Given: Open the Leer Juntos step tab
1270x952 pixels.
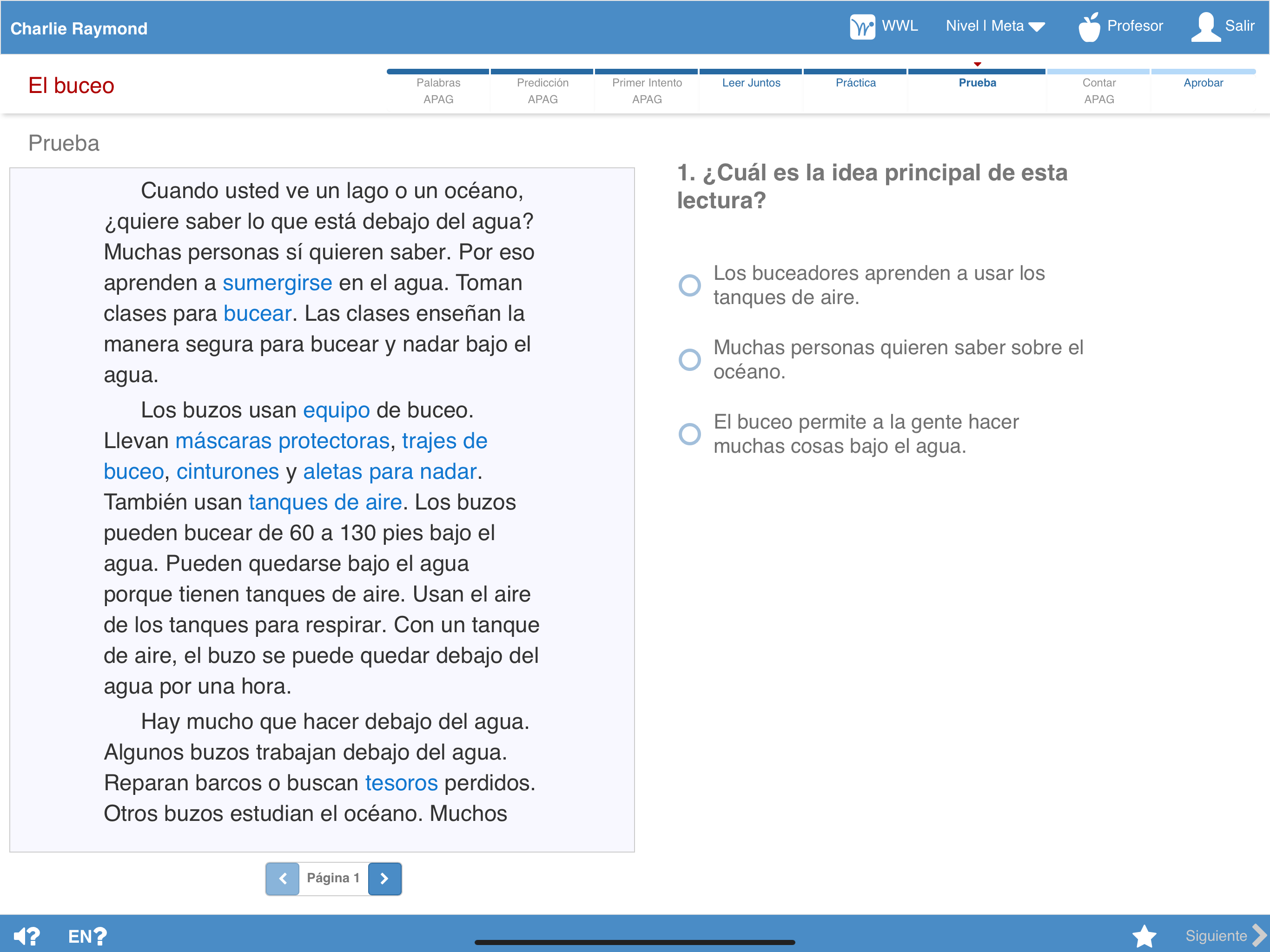Looking at the screenshot, I should [751, 83].
